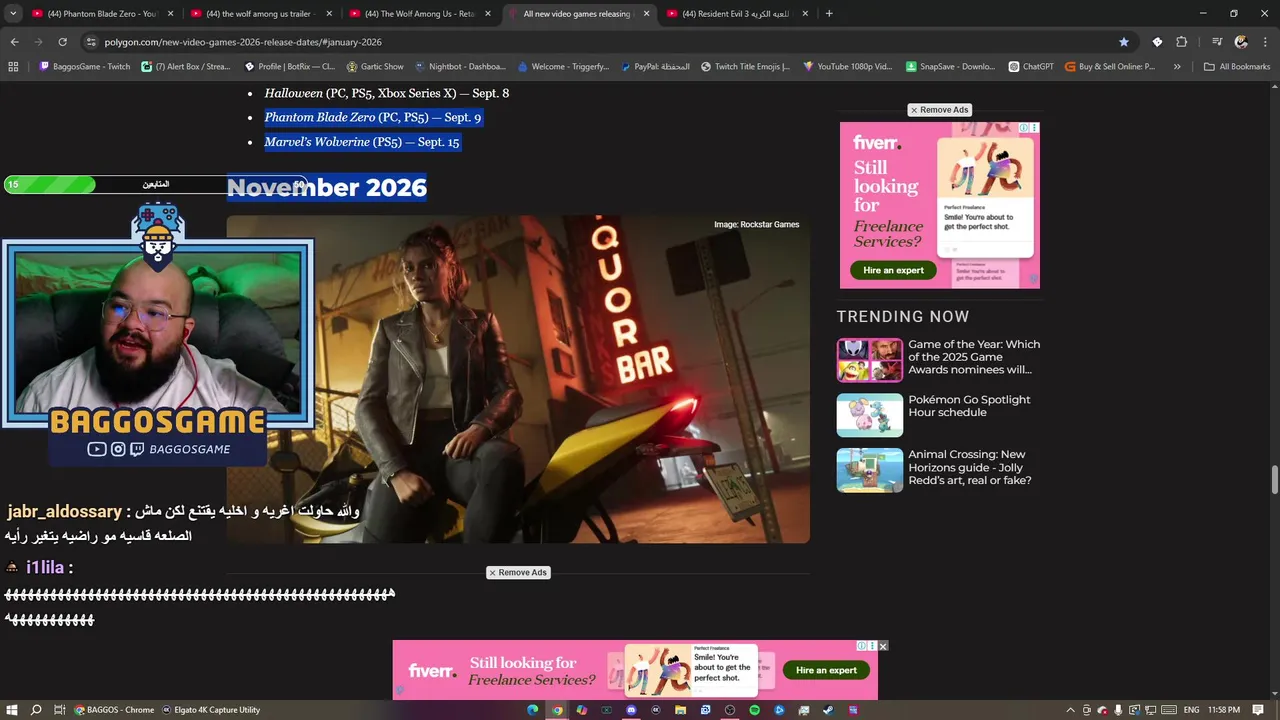Close the Phantom Blade Zero tab
This screenshot has height=720, width=1280.
[170, 14]
